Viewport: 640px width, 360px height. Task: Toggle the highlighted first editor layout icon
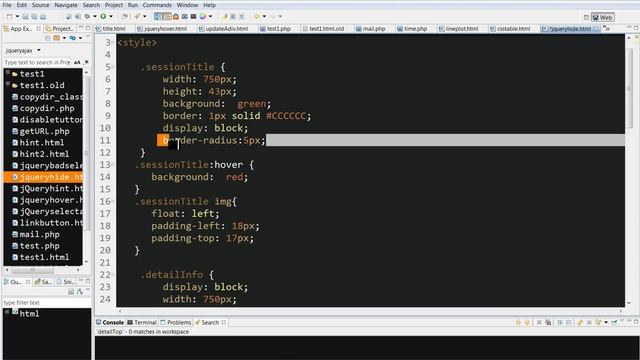click(x=158, y=16)
